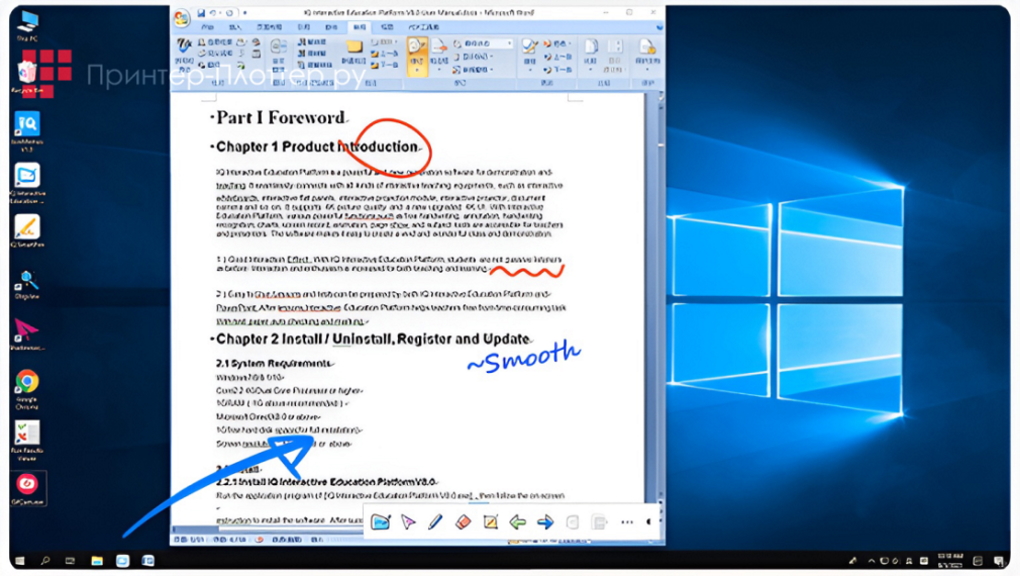Click the Save icon in quick access toolbar
1020x576 pixels.
(x=201, y=13)
